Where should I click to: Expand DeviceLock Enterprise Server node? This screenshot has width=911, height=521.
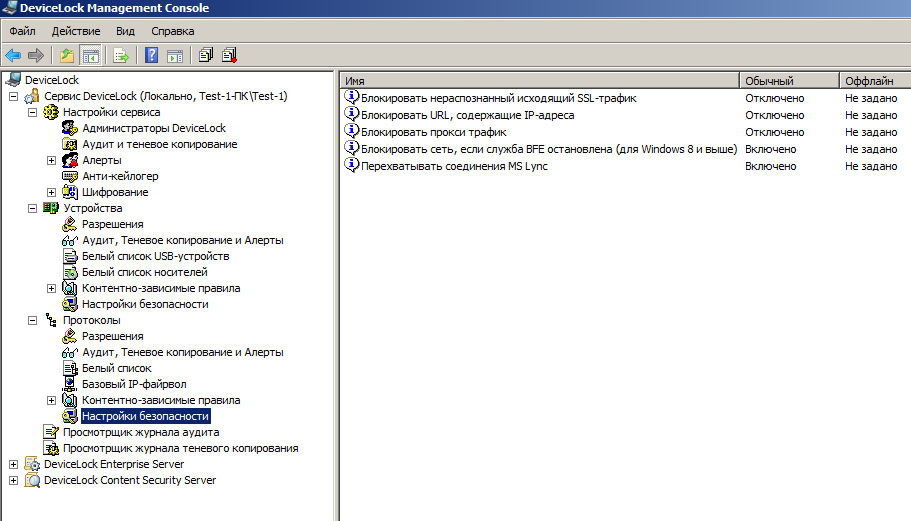13,464
